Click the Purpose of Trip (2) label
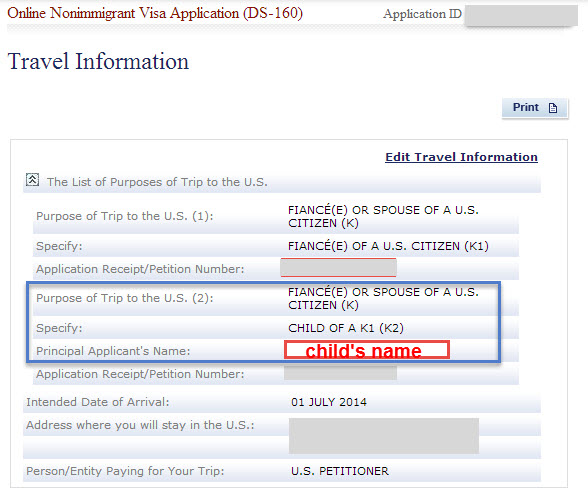Viewport: 588px width, 500px height. click(x=124, y=298)
